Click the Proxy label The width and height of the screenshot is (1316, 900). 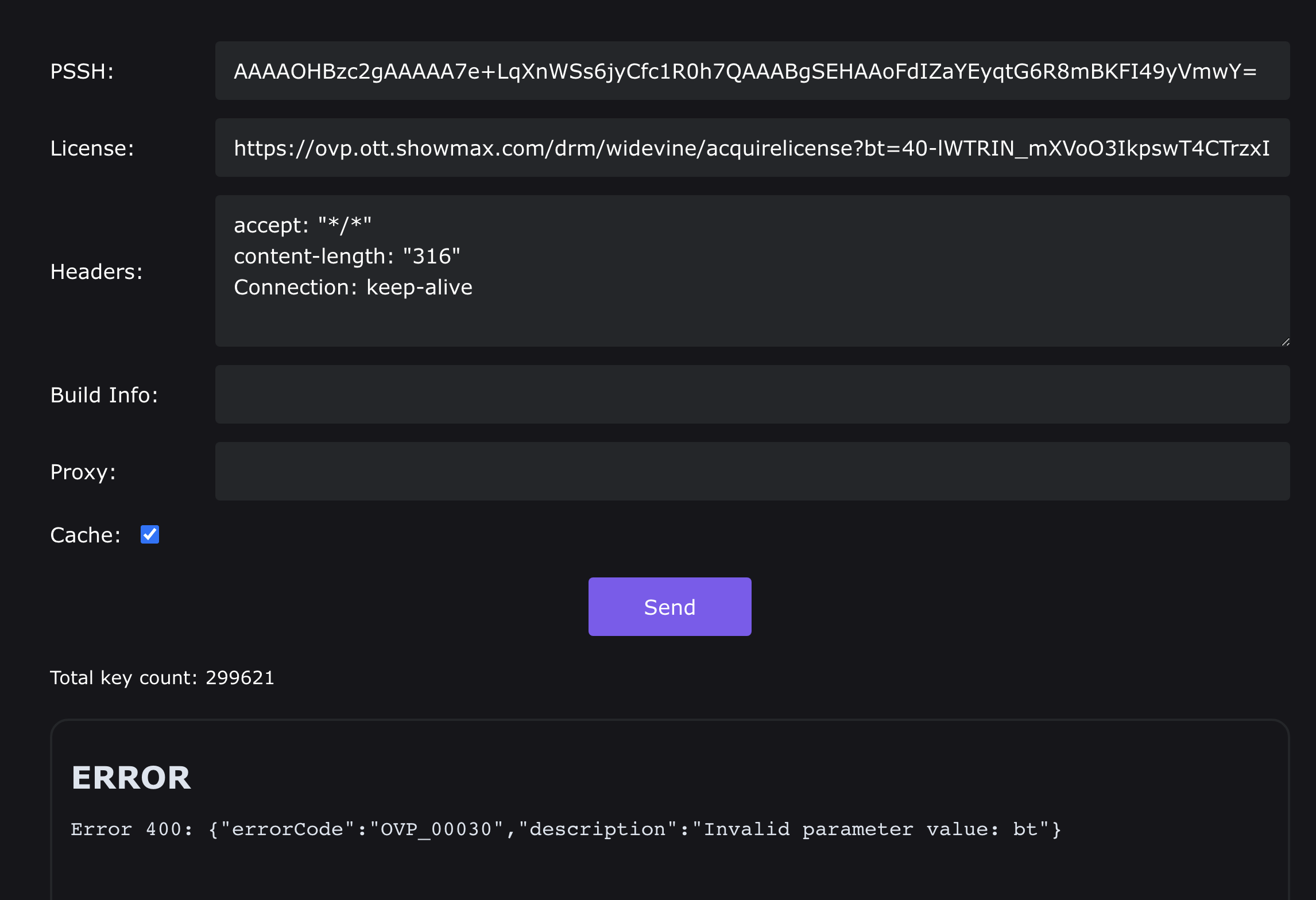click(83, 472)
